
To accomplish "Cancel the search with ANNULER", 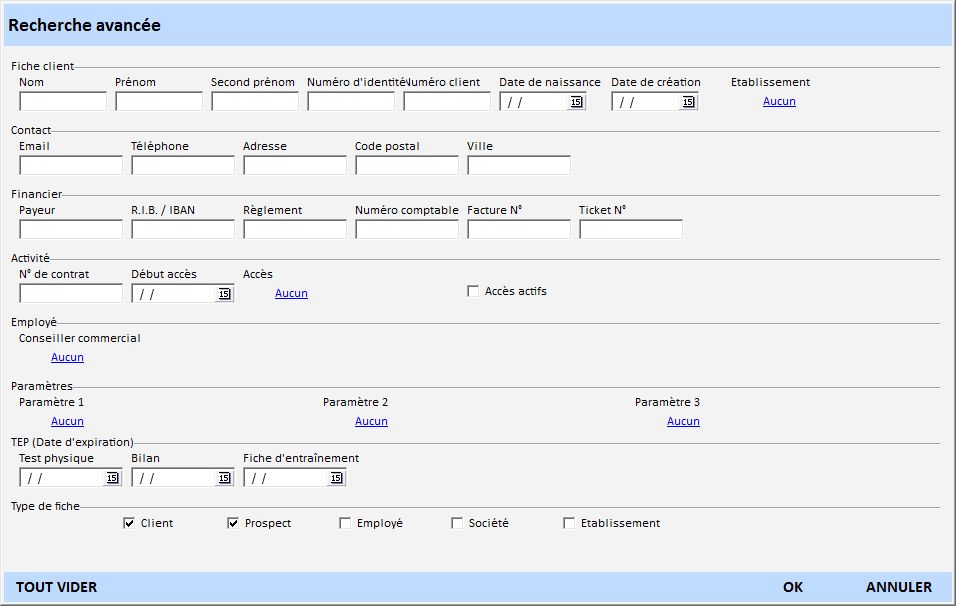I will tap(899, 587).
